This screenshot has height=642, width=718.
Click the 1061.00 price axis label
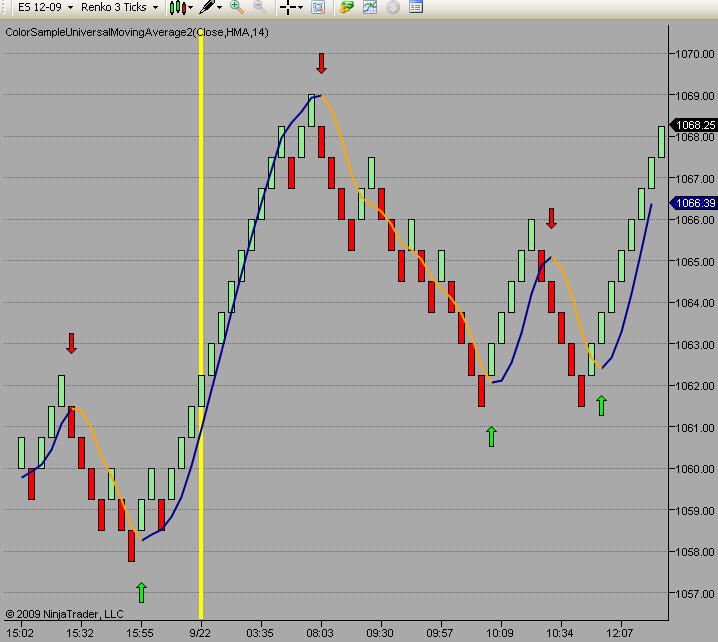(x=695, y=428)
